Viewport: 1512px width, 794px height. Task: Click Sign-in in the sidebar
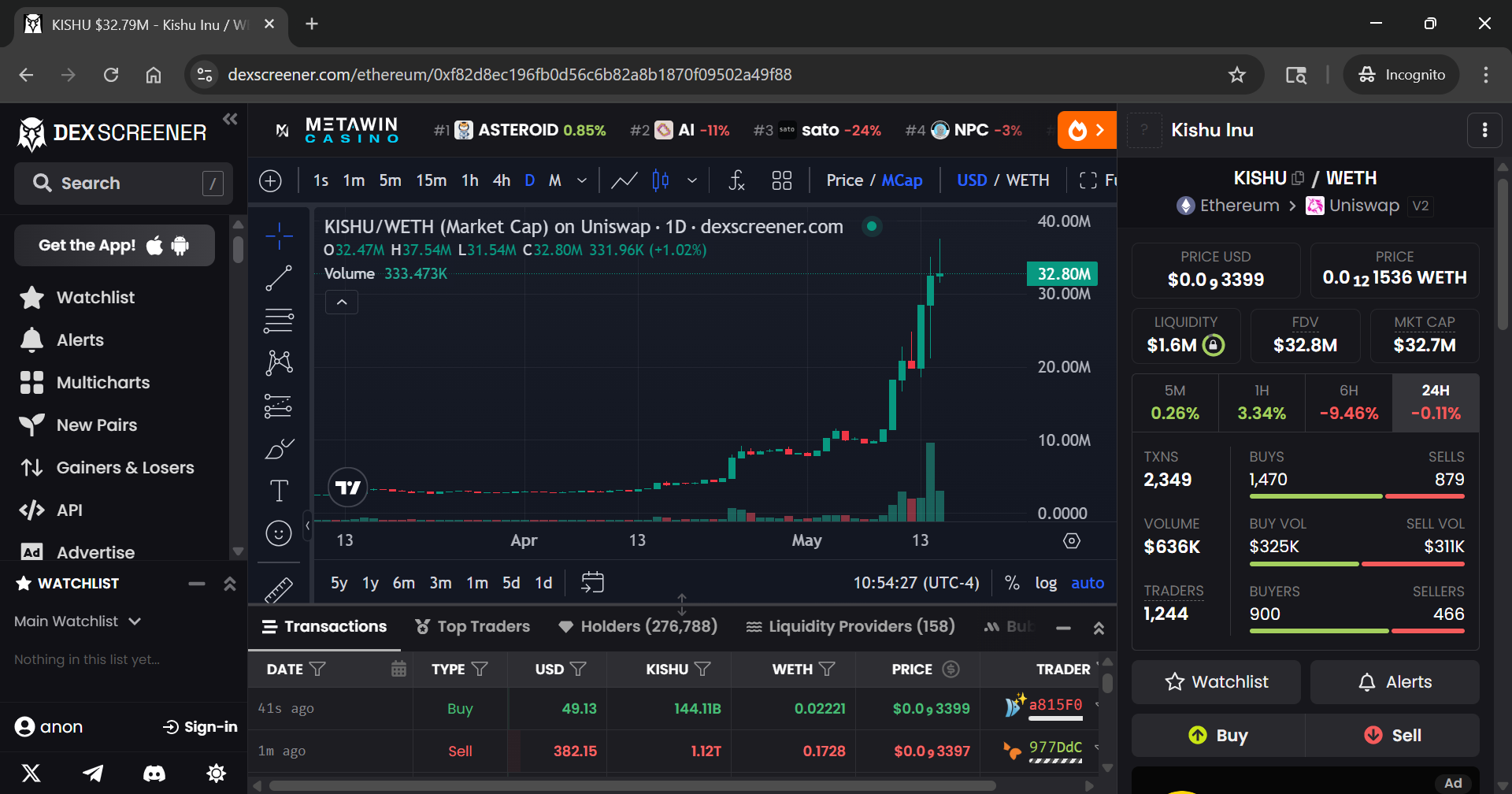click(x=200, y=727)
